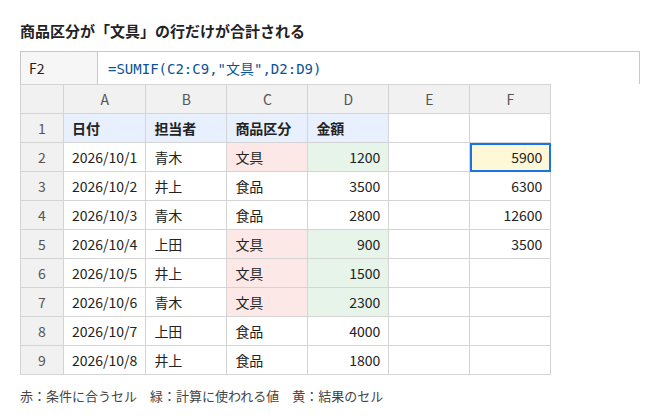The image size is (660, 419).
Task: Click the 担当者 header cell
Action: click(x=186, y=128)
